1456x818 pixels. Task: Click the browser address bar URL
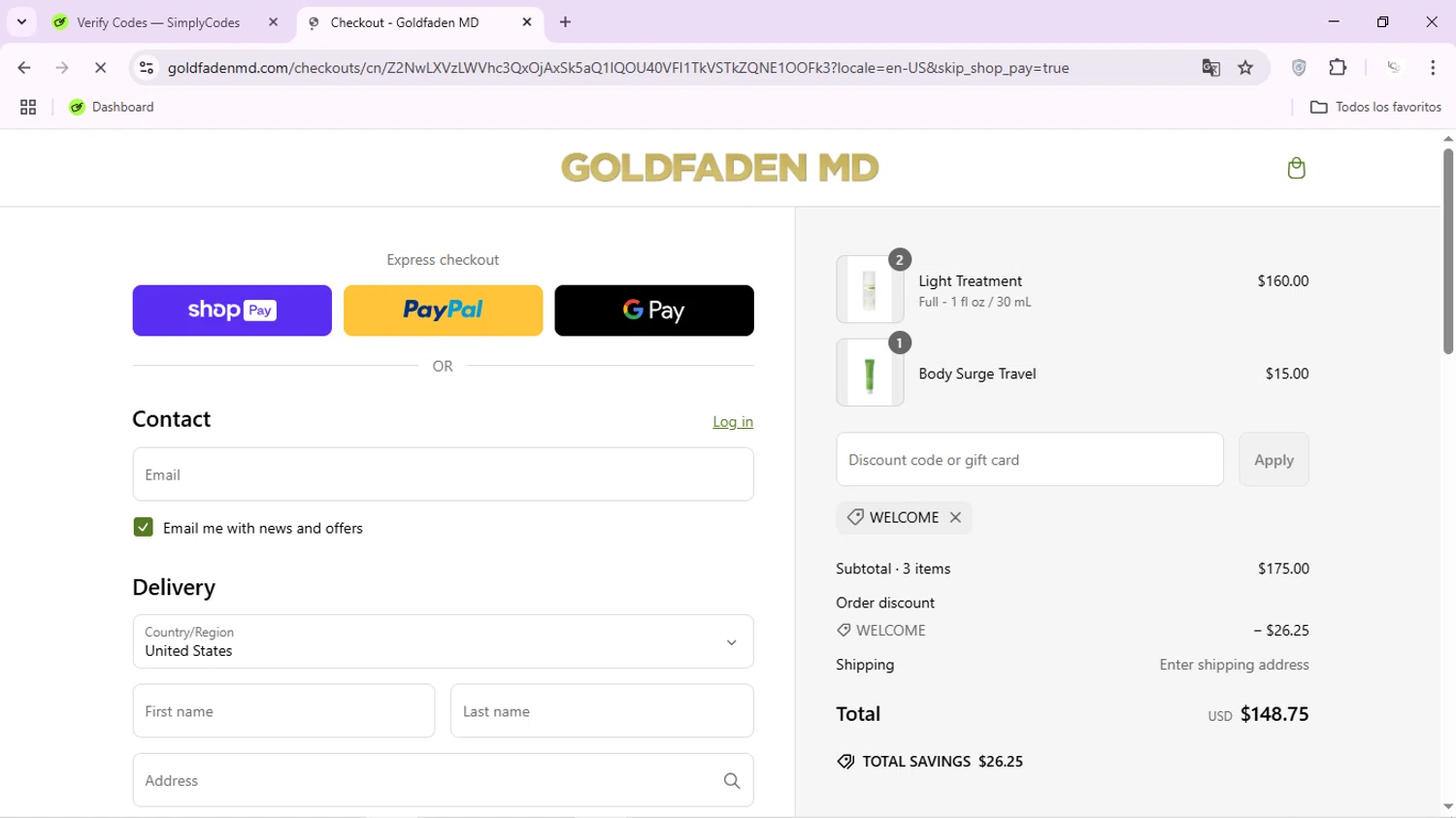618,68
